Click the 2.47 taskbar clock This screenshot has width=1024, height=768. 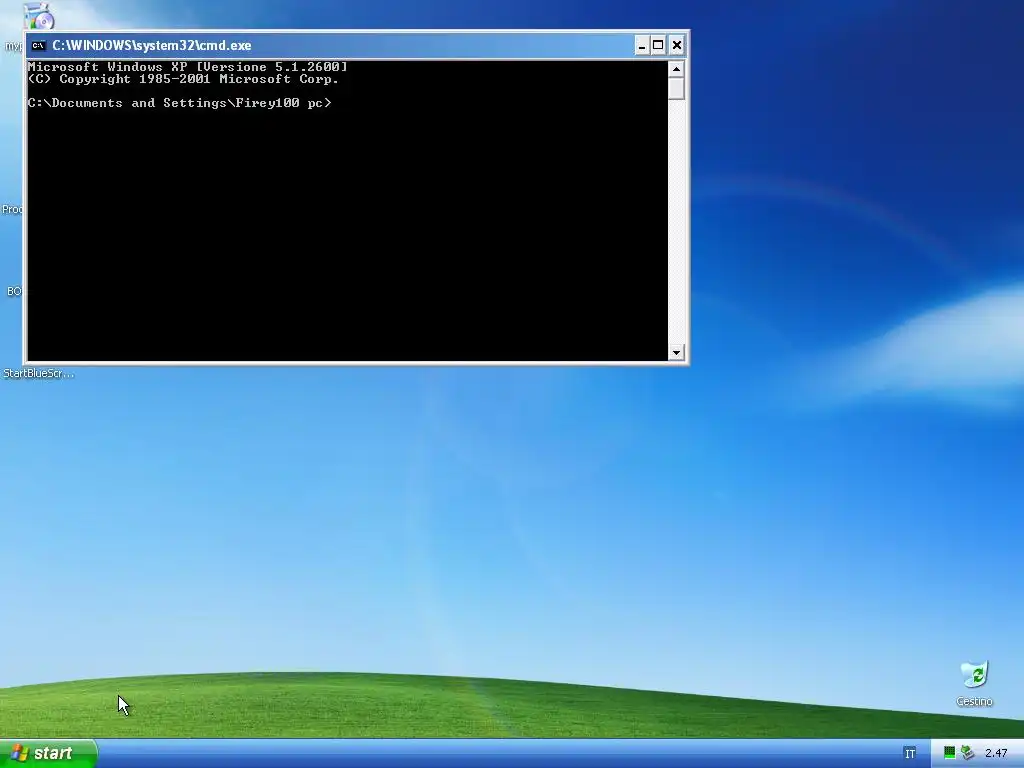[x=996, y=754]
